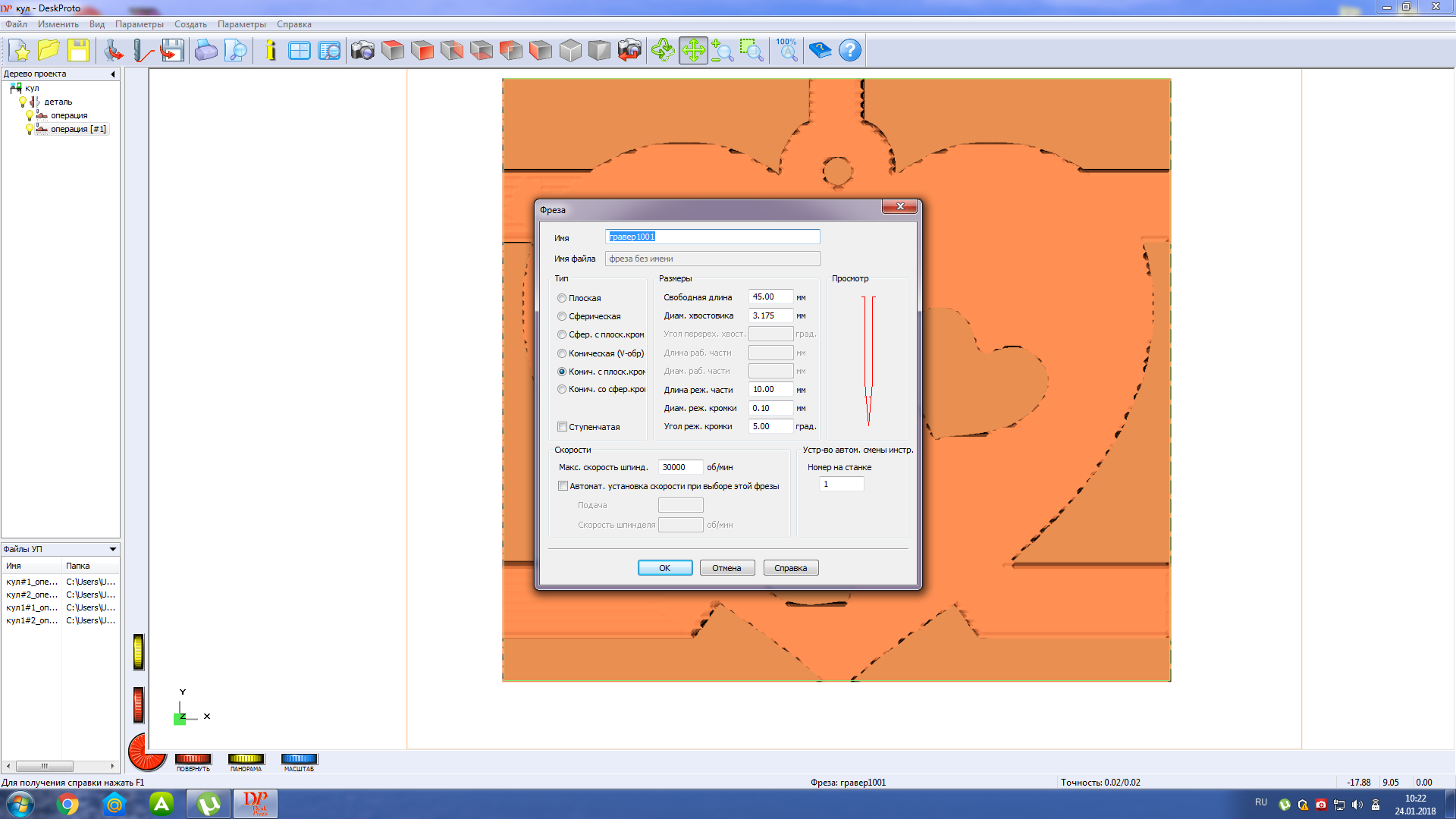Screen dimensions: 1456x819
Task: Click the camera default view icon
Action: coord(362,51)
